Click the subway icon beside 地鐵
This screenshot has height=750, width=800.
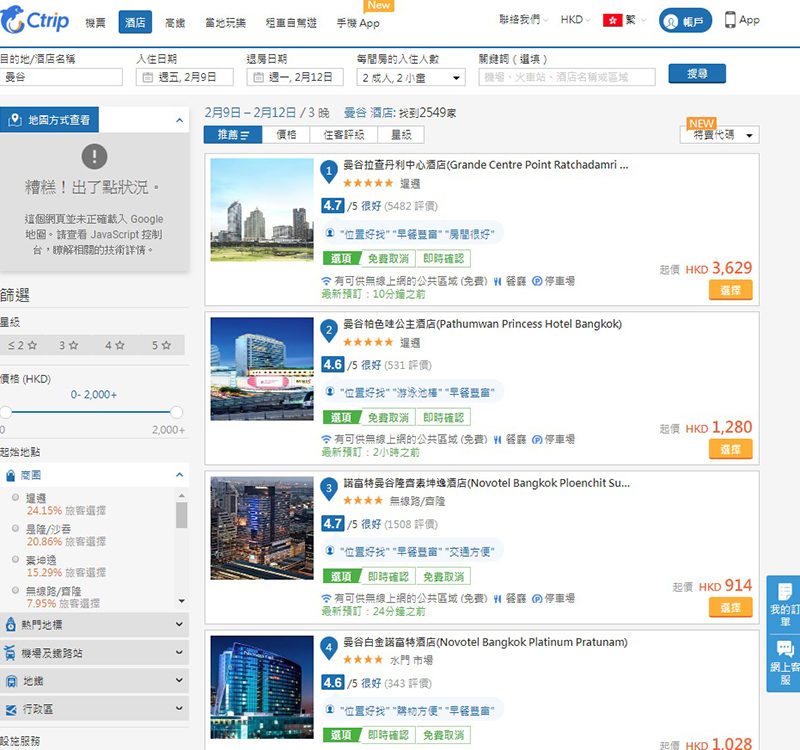click(x=11, y=681)
